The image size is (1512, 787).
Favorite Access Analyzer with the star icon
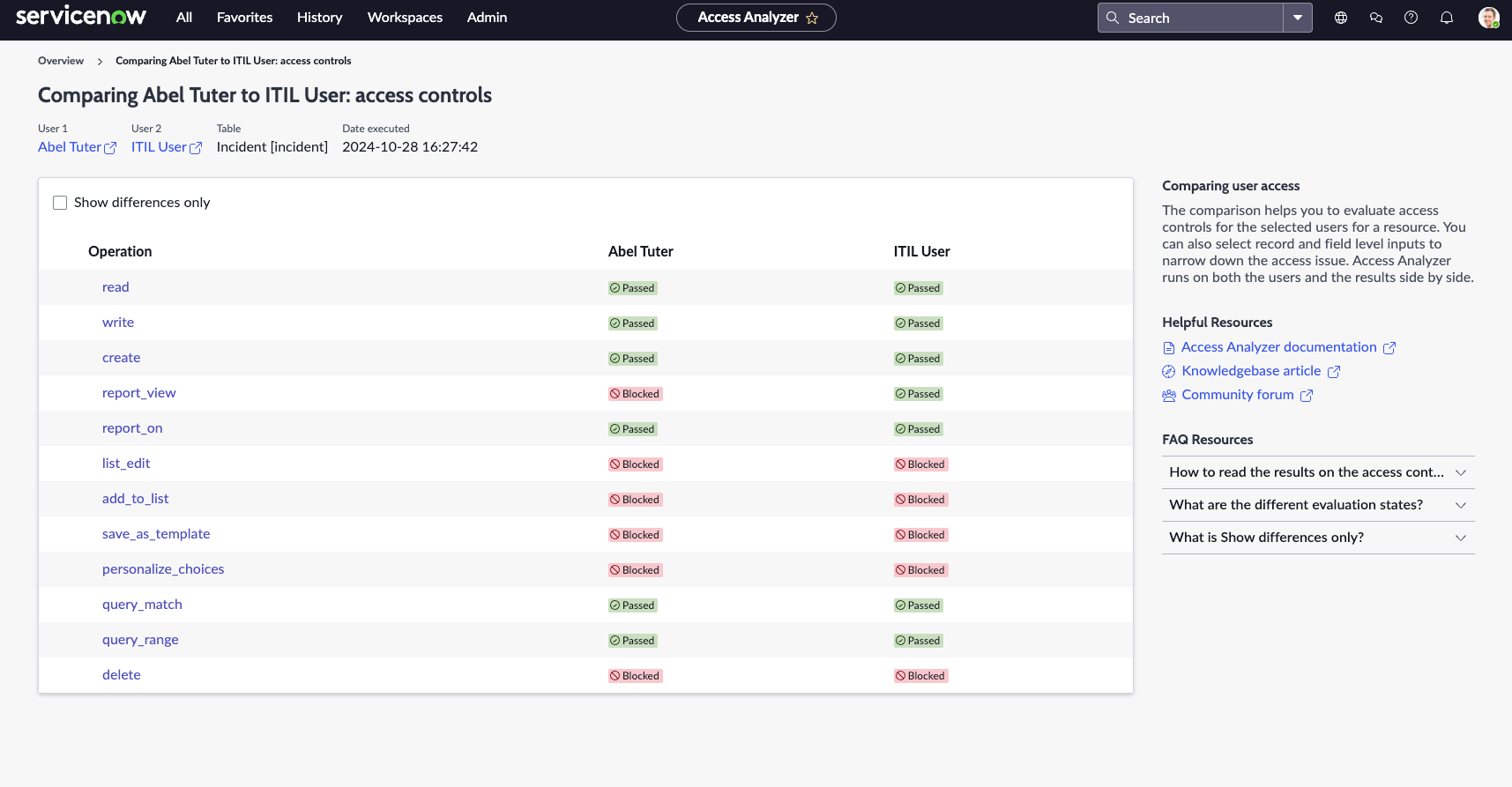pyautogui.click(x=812, y=18)
